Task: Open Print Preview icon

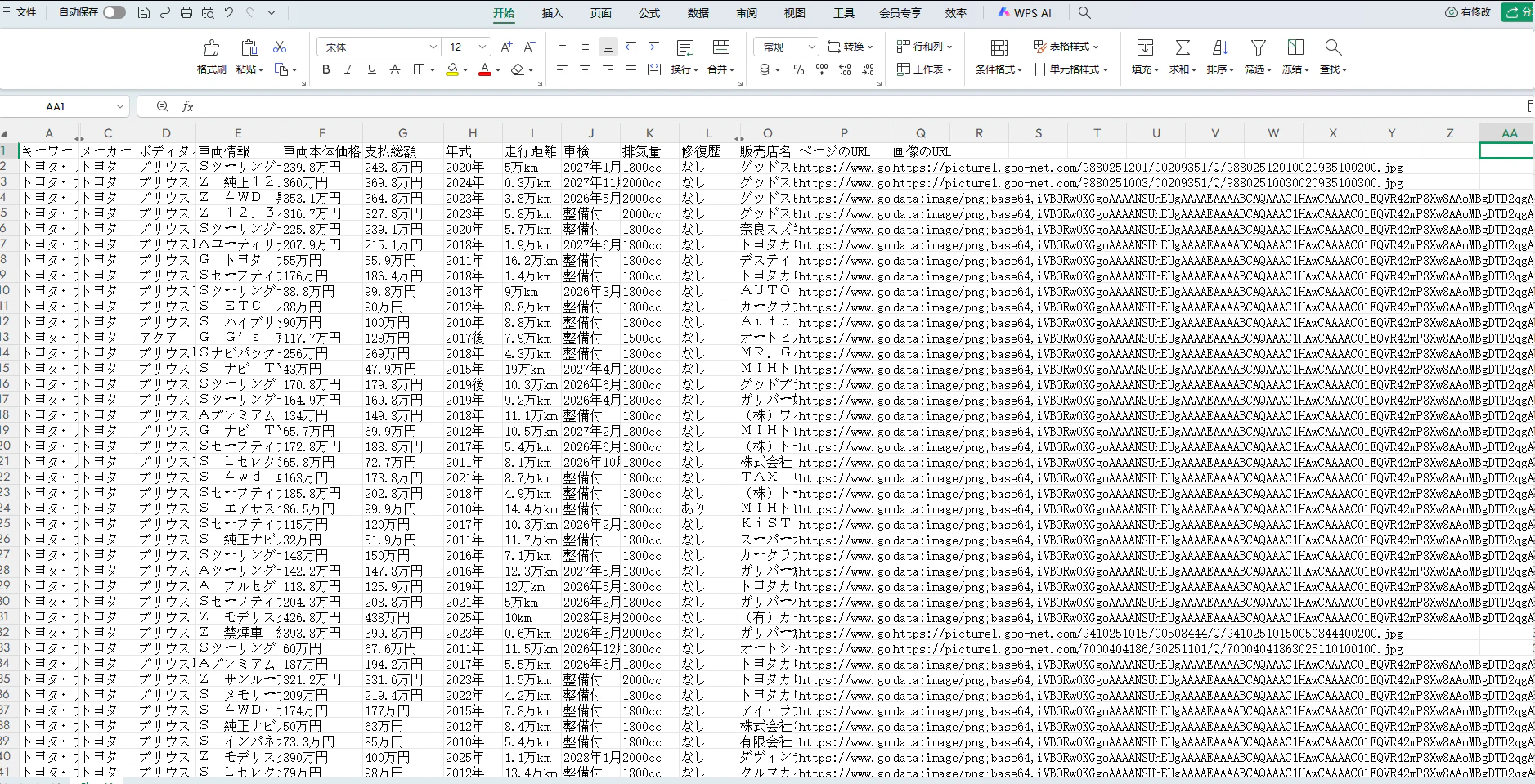Action: point(208,12)
